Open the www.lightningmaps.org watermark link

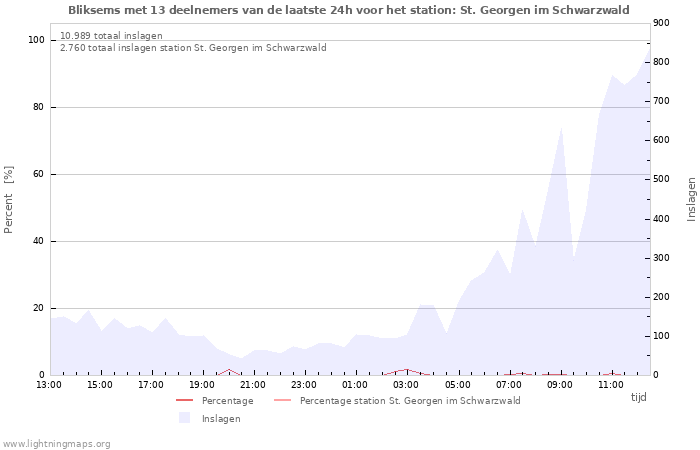pos(57,443)
